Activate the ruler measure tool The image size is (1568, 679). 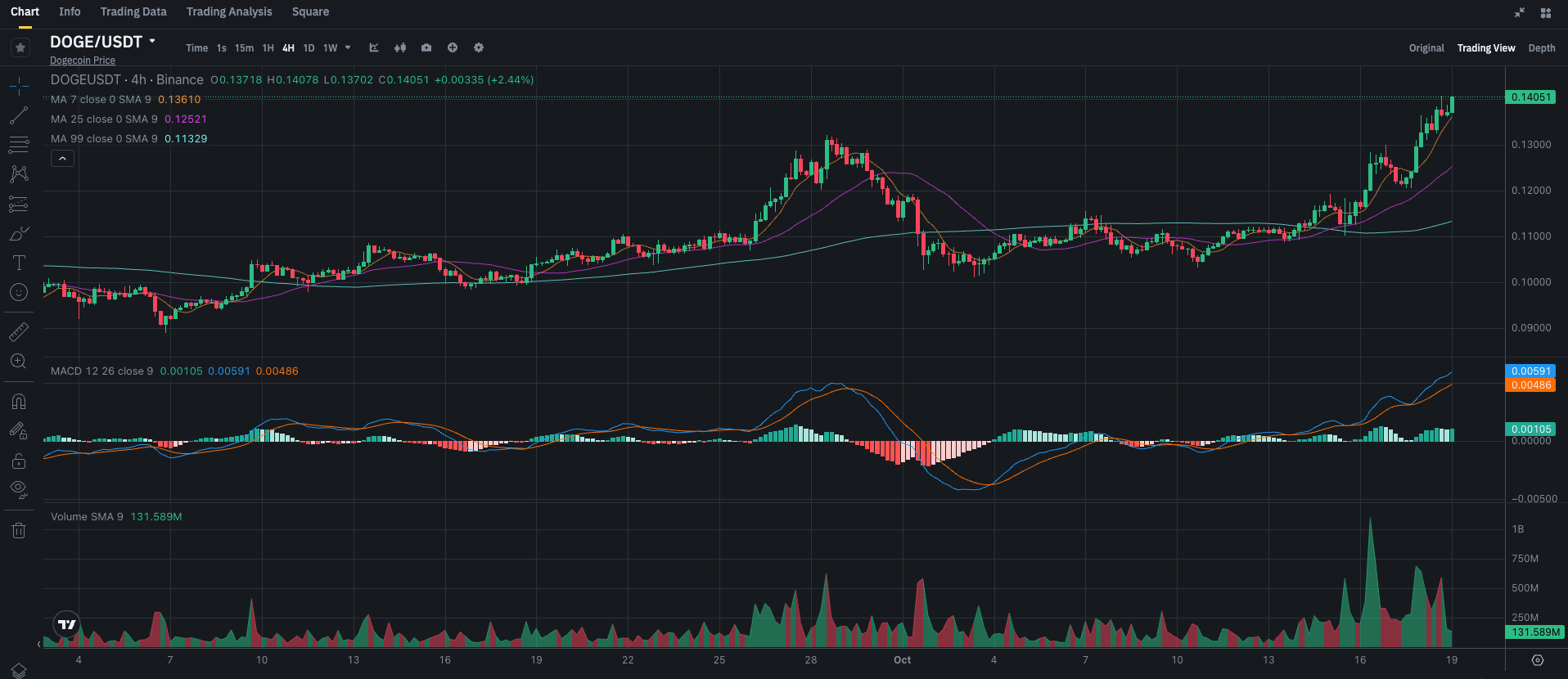tap(19, 331)
